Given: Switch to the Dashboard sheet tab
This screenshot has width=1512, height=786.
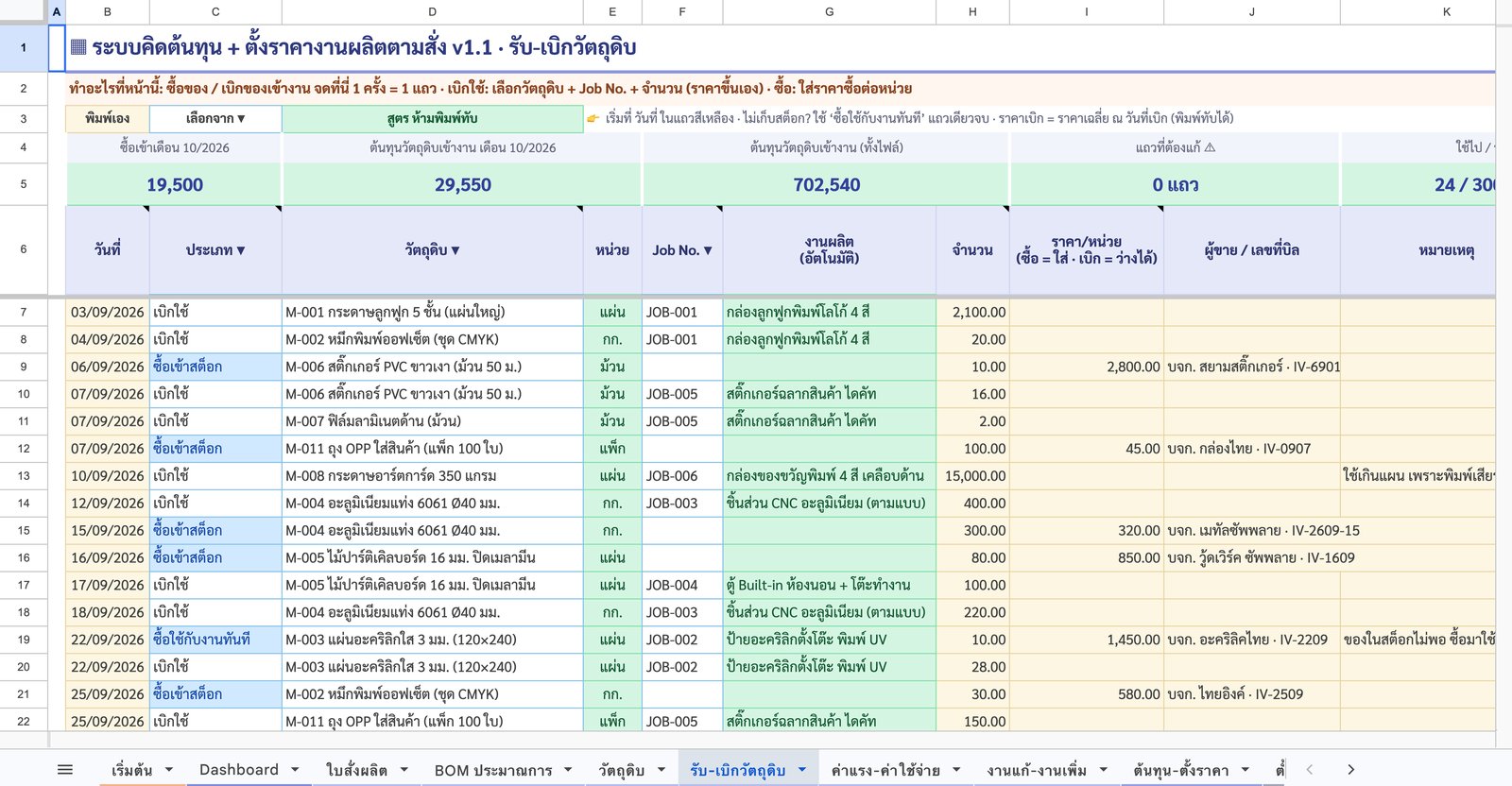Looking at the screenshot, I should click(x=239, y=770).
